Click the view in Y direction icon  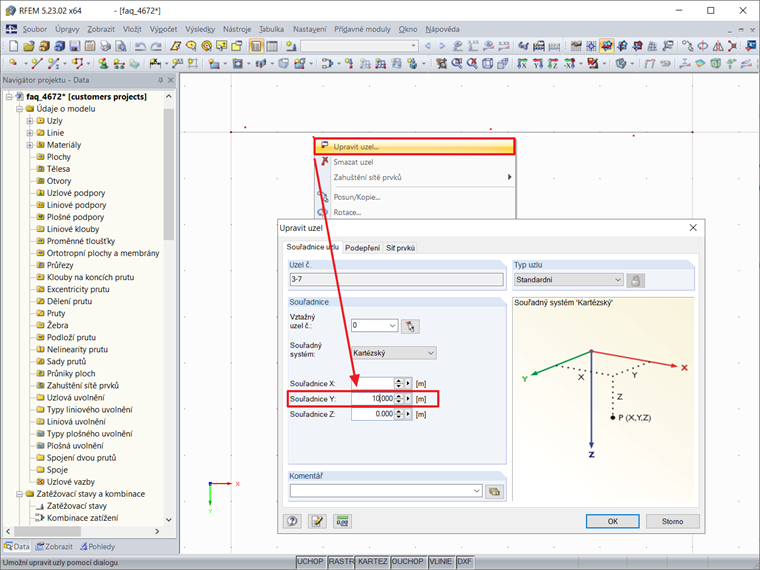(x=538, y=63)
